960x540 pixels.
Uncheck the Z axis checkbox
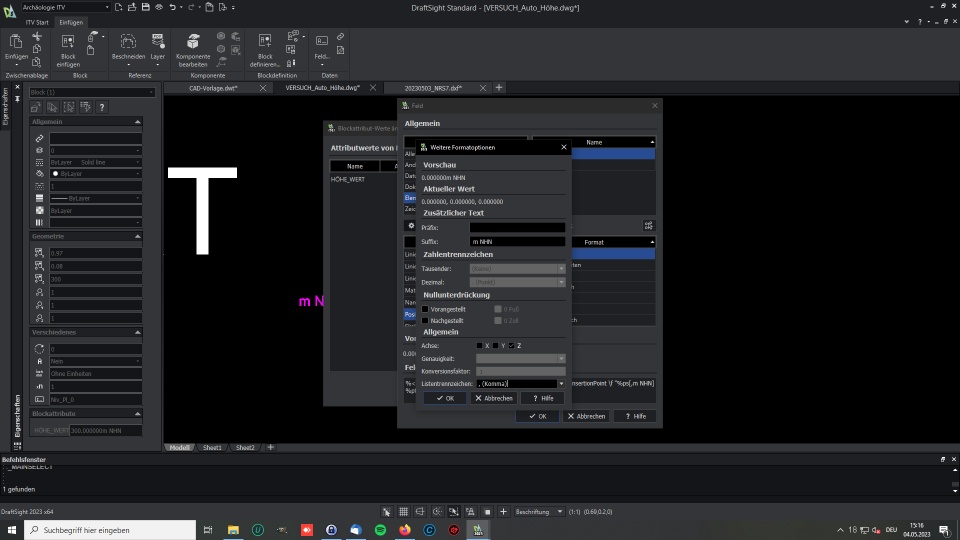(511, 346)
